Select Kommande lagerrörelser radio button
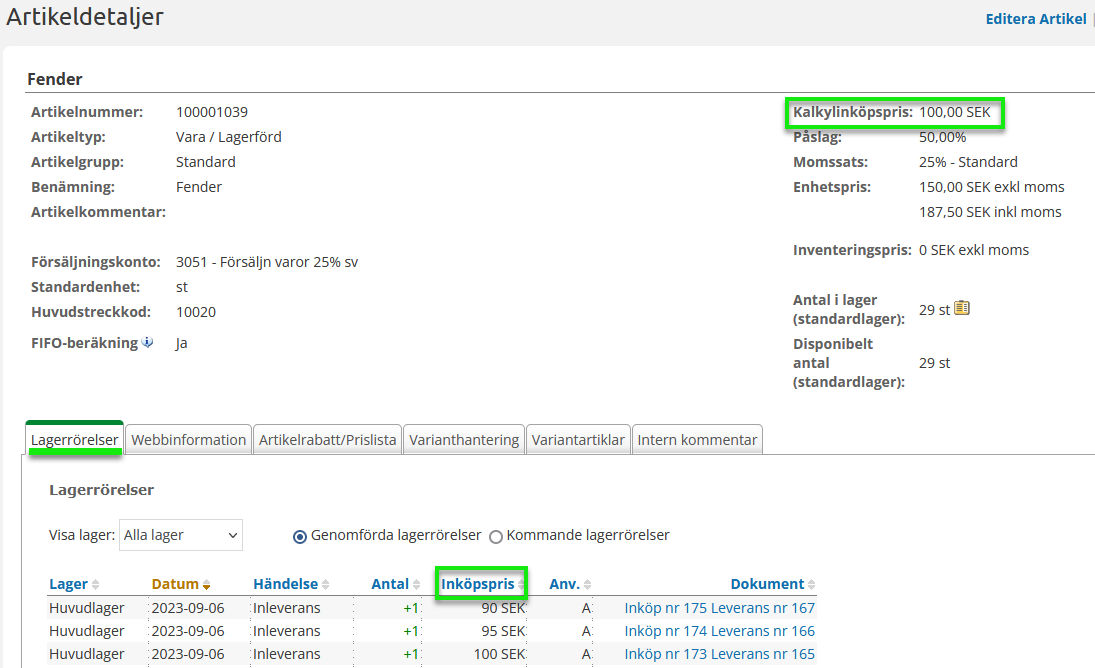1095x668 pixels. click(496, 536)
